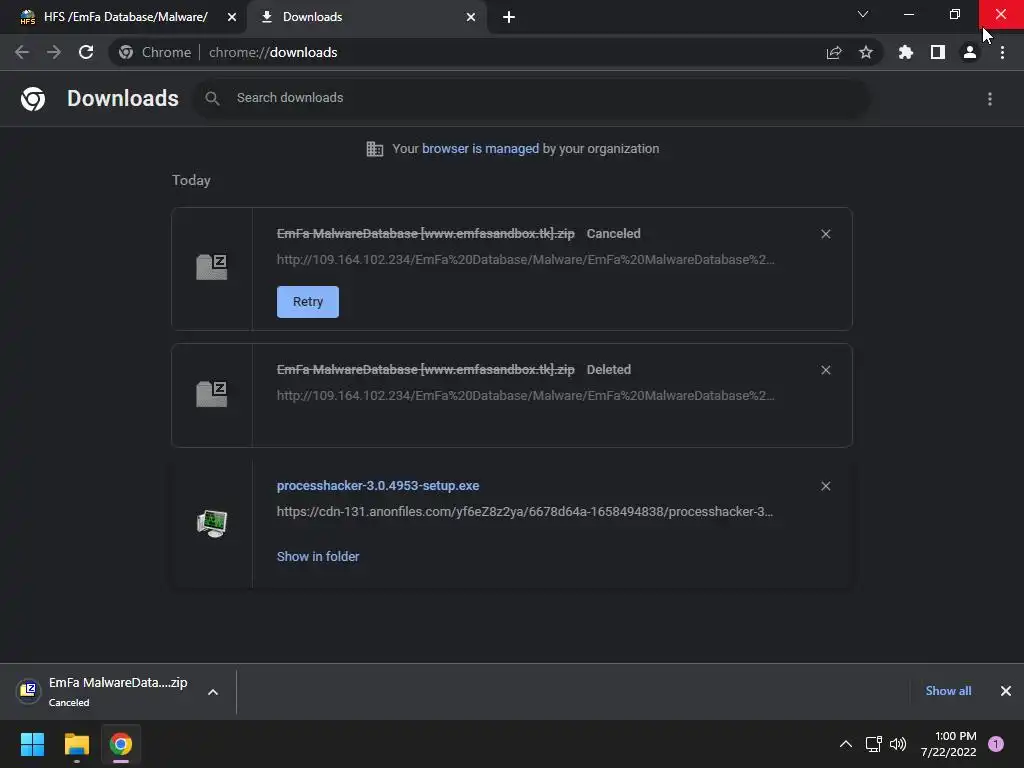Click the zip file icon of canceled download

tap(212, 266)
